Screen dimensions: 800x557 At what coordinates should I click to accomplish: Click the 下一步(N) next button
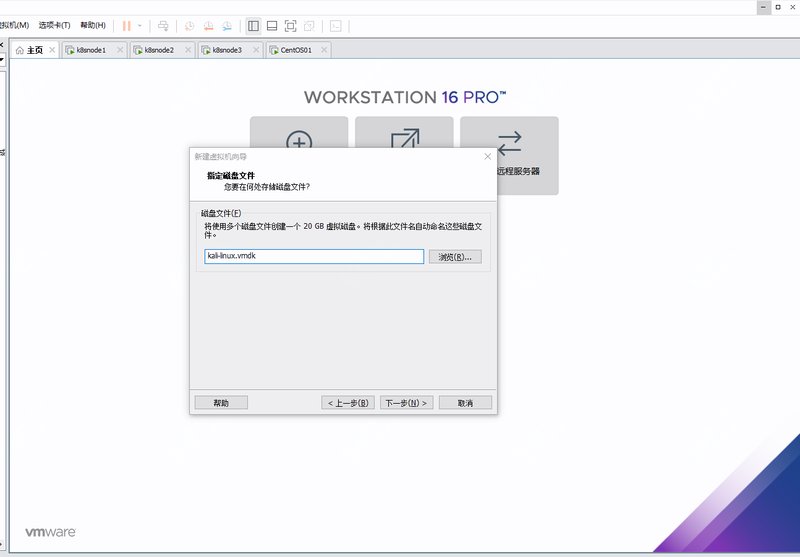point(406,403)
